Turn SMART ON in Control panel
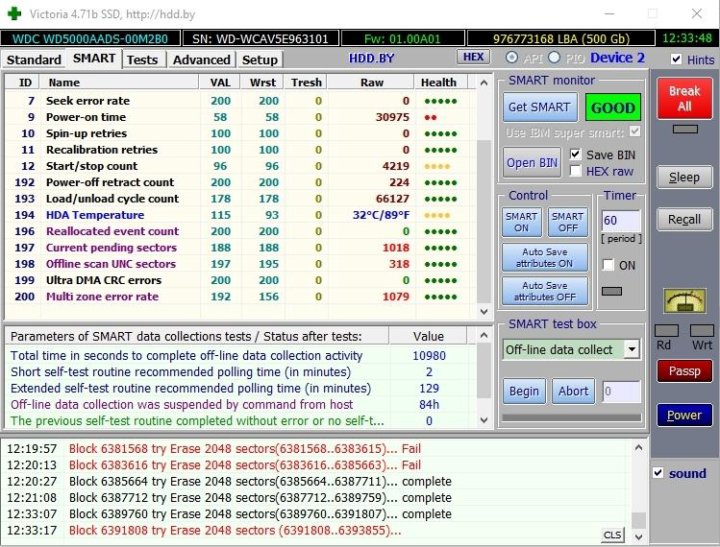Screen dimensions: 720x547 [521, 222]
